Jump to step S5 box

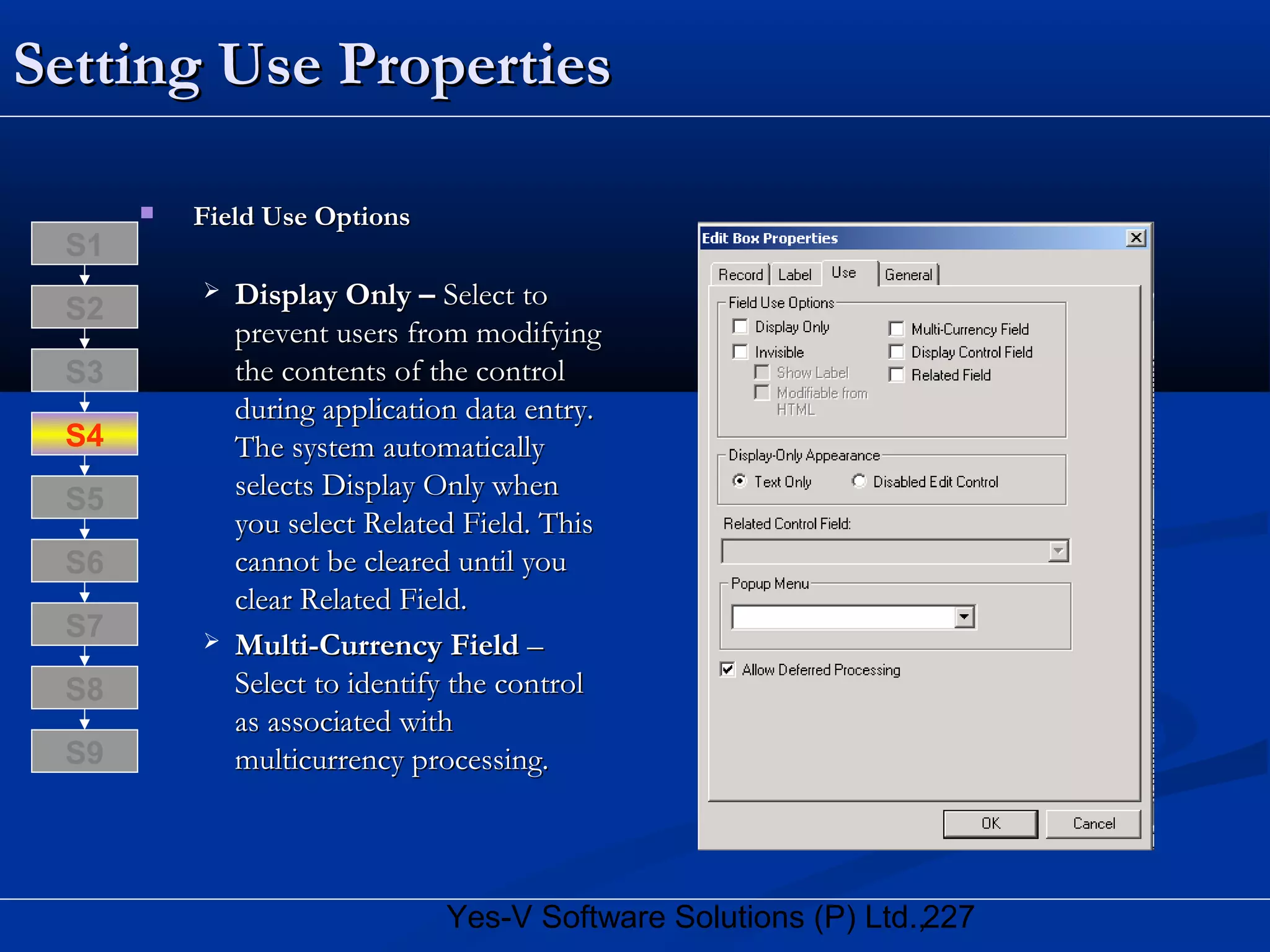[x=85, y=497]
